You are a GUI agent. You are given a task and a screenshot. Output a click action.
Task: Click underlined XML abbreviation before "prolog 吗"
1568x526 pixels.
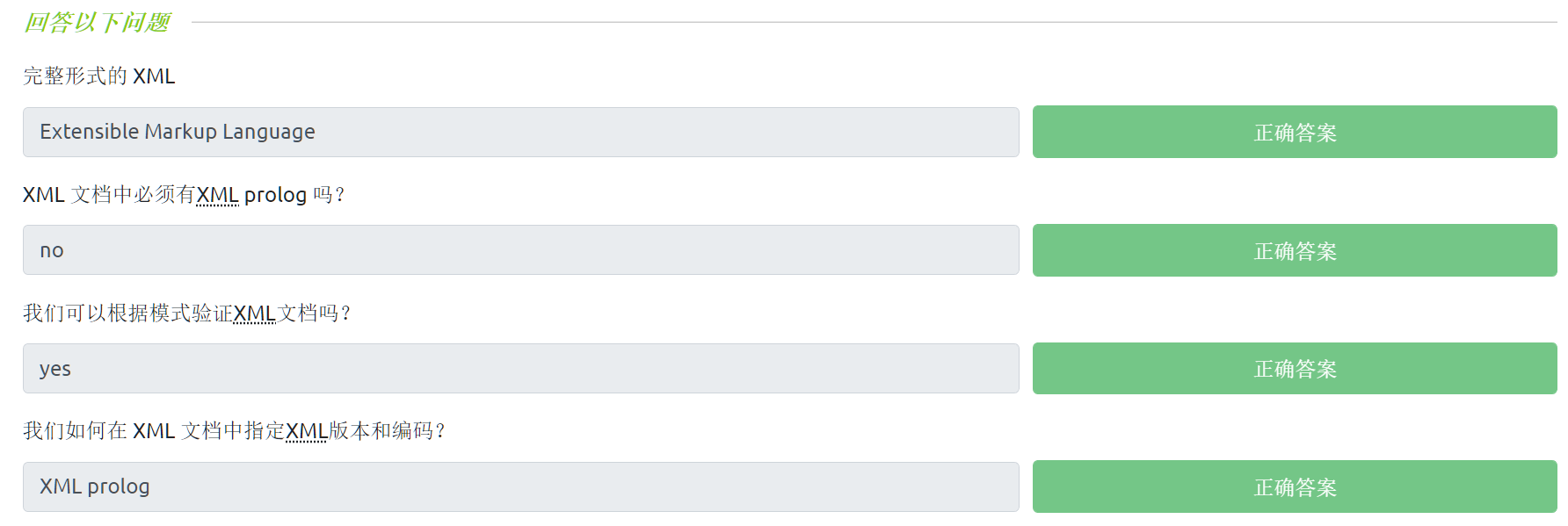click(x=217, y=195)
